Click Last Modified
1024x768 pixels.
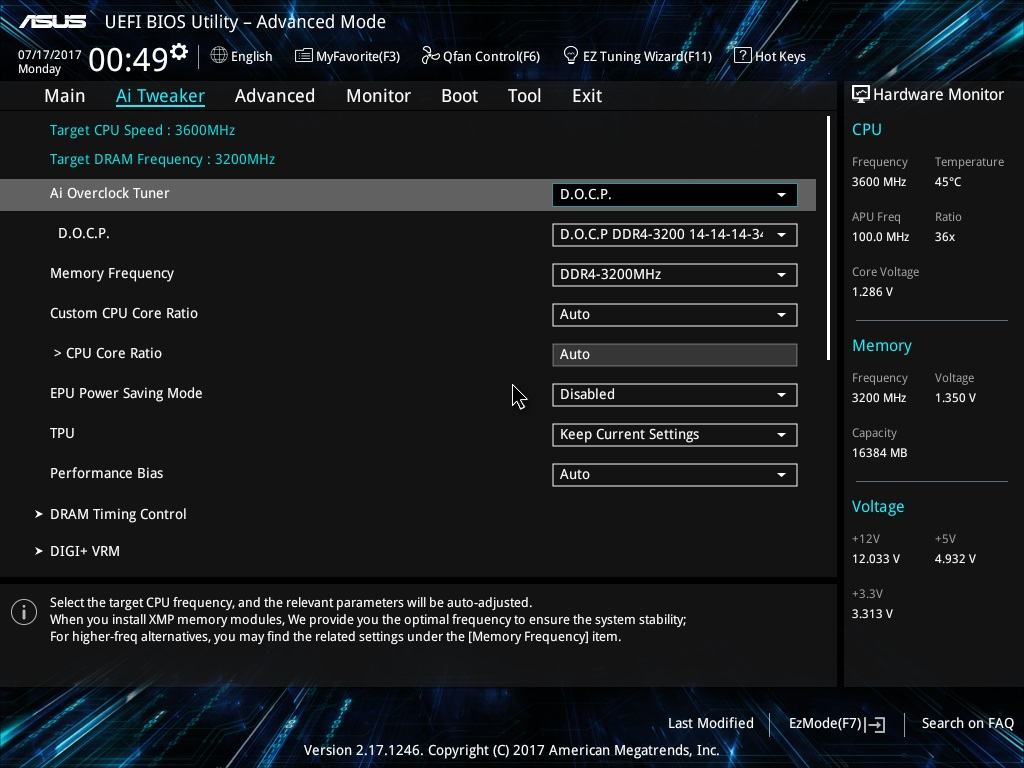pyautogui.click(x=711, y=723)
